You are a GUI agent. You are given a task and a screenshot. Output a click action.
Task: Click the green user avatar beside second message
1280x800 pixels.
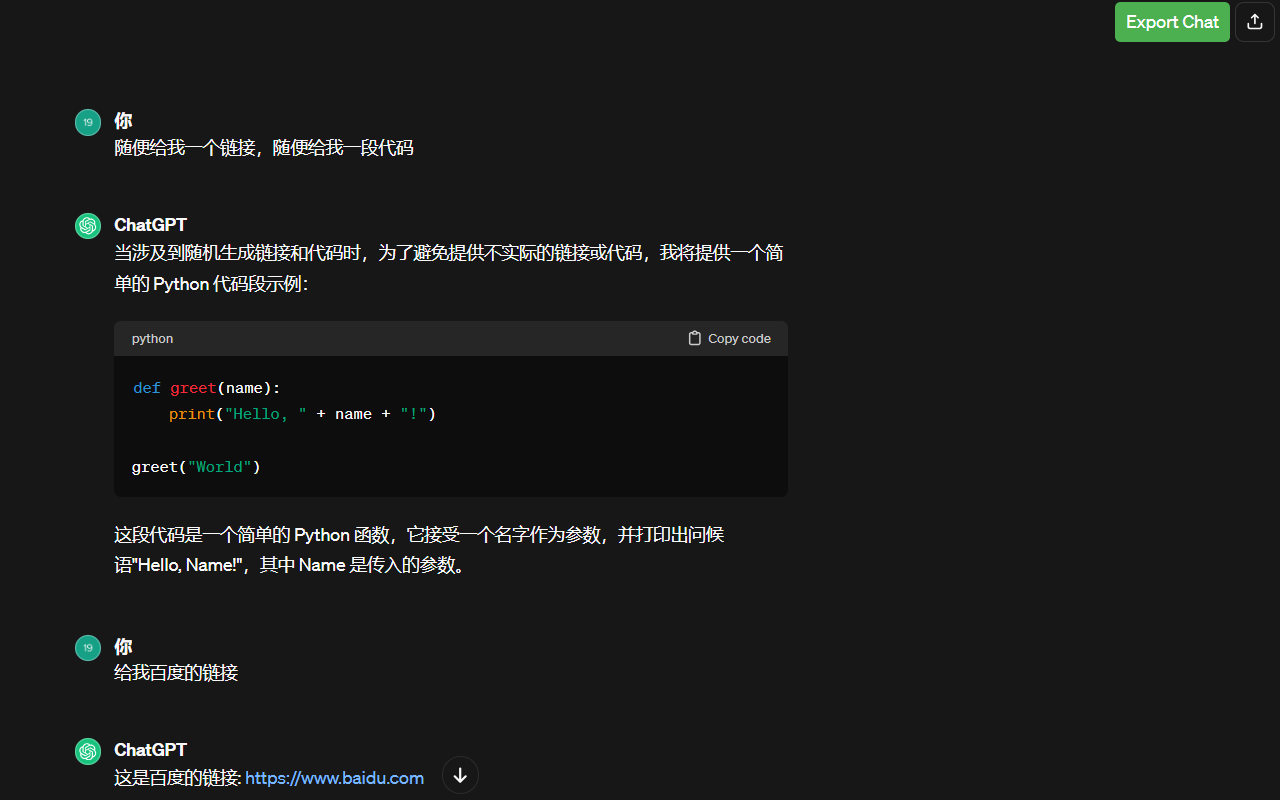click(x=87, y=647)
